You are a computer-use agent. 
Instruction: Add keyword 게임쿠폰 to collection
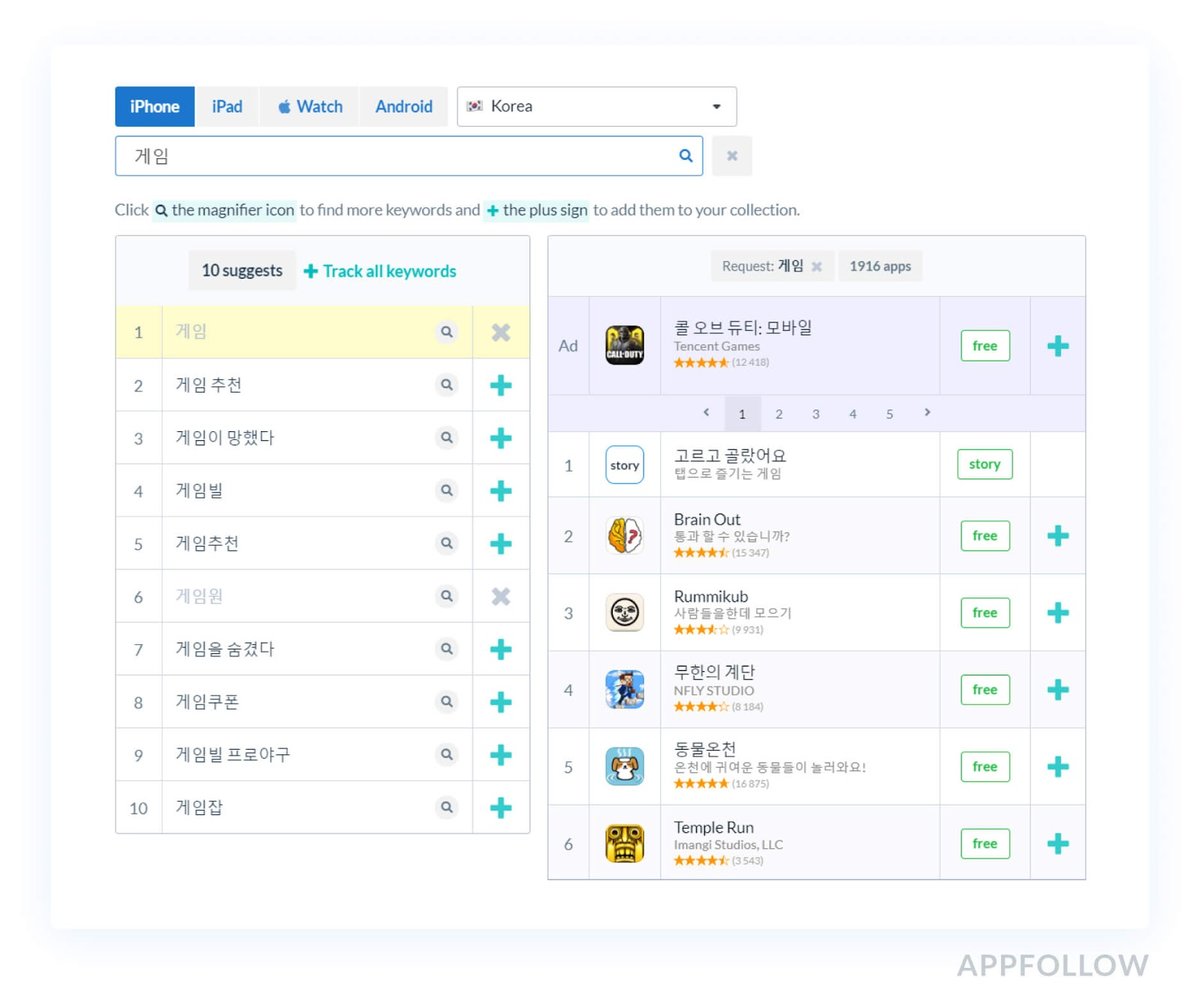click(x=501, y=702)
